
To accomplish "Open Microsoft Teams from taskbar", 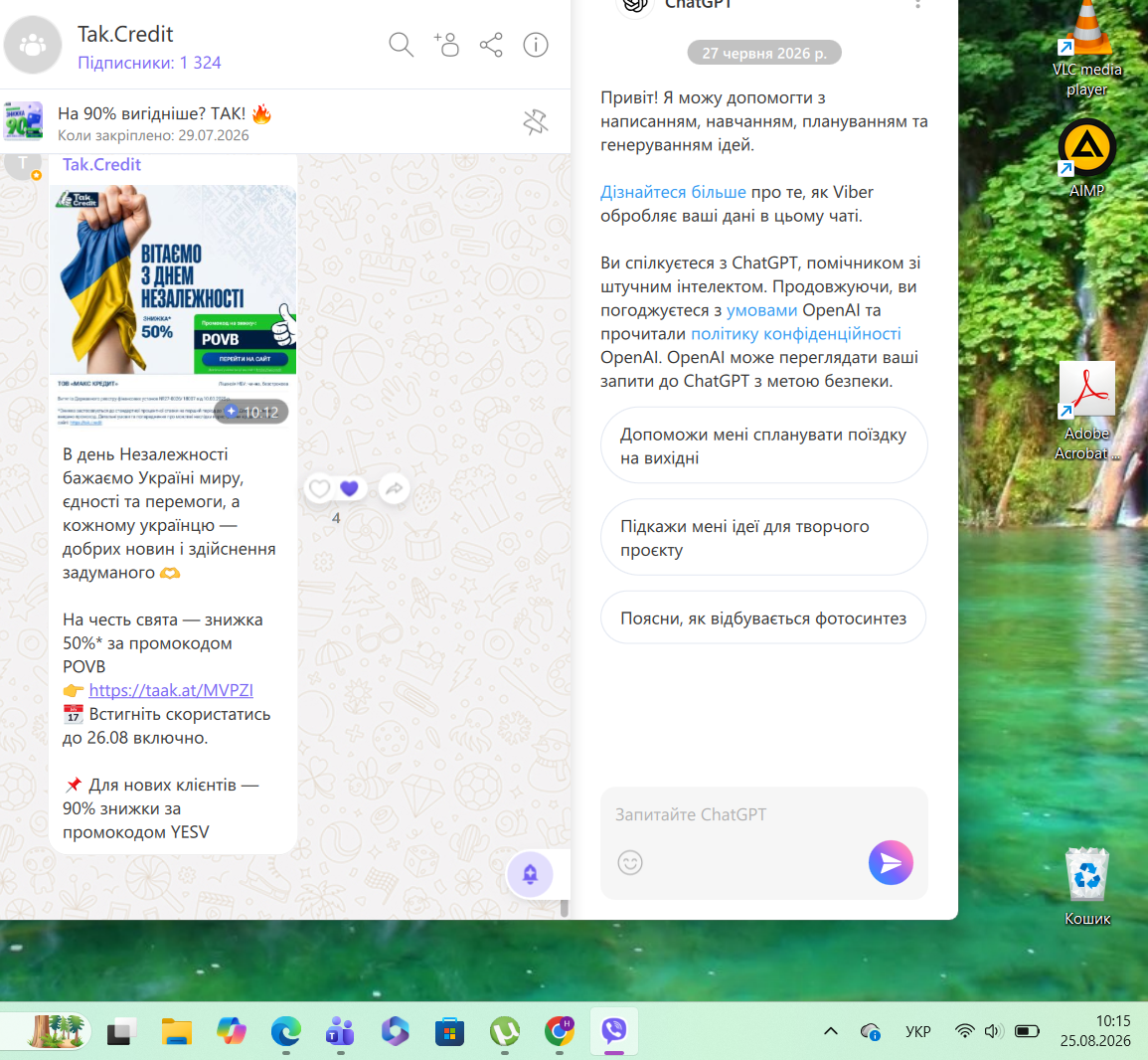I will pos(341,1032).
